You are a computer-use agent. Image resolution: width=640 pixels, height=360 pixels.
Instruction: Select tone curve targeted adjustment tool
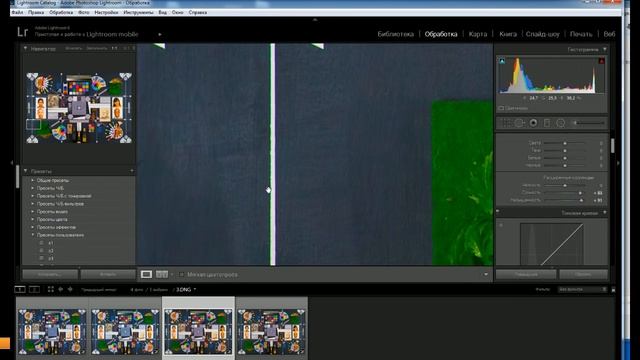click(x=501, y=225)
